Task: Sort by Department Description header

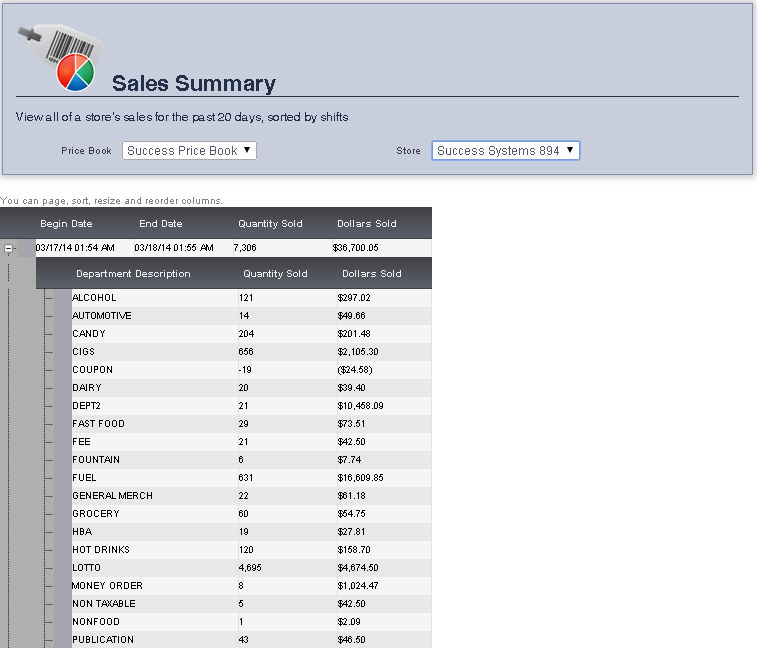Action: click(x=133, y=274)
